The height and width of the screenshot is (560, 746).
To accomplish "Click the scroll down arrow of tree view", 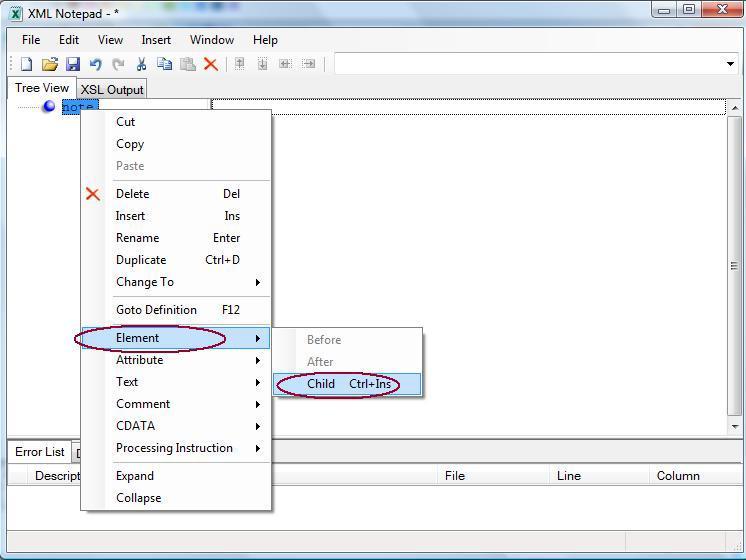I will [735, 426].
